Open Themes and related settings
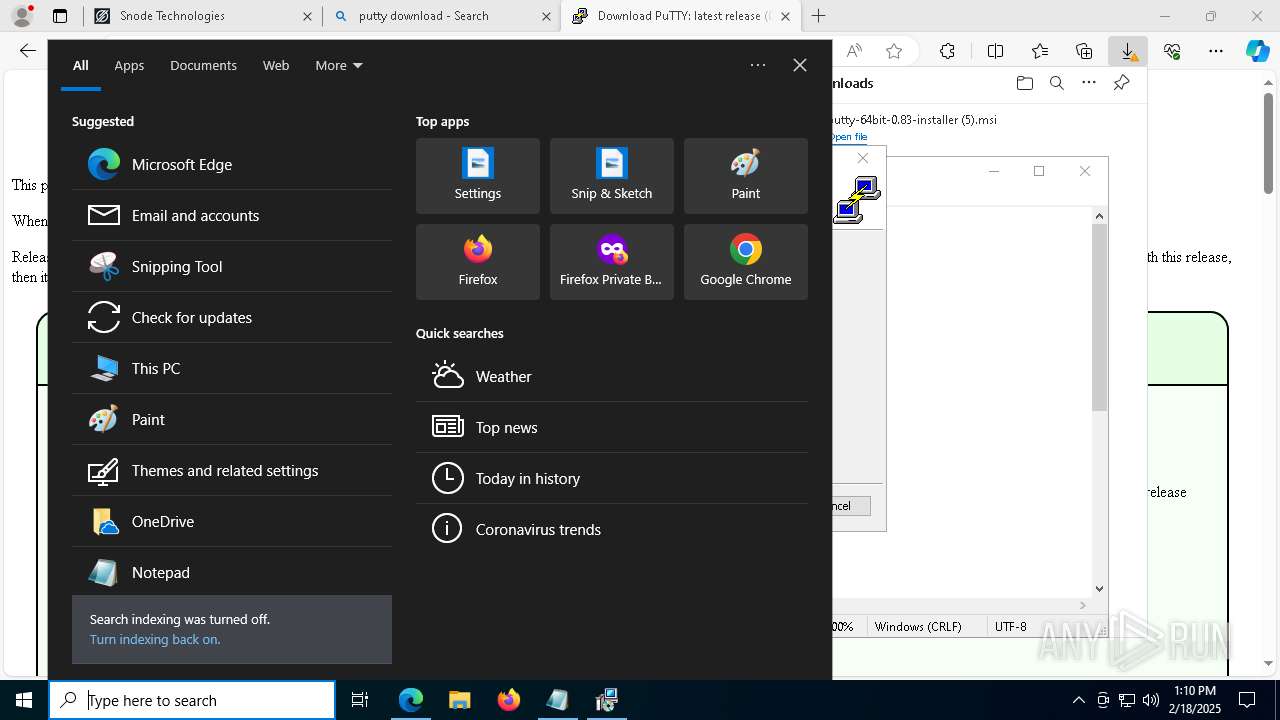 (x=231, y=470)
